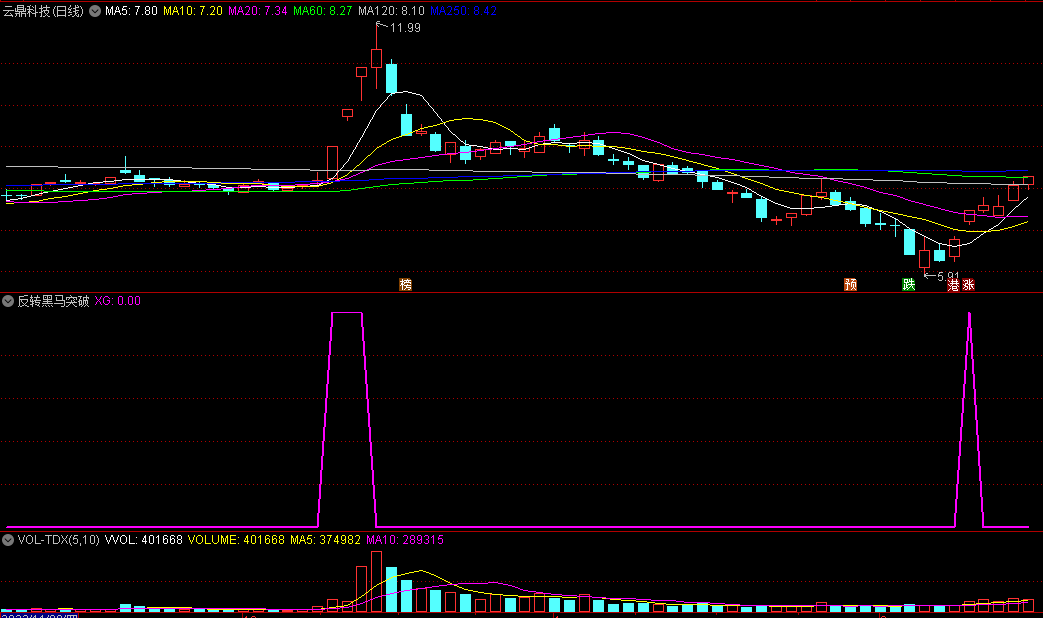The height and width of the screenshot is (618, 1043).
Task: Click the volume MA5: 374982 label
Action: point(325,540)
